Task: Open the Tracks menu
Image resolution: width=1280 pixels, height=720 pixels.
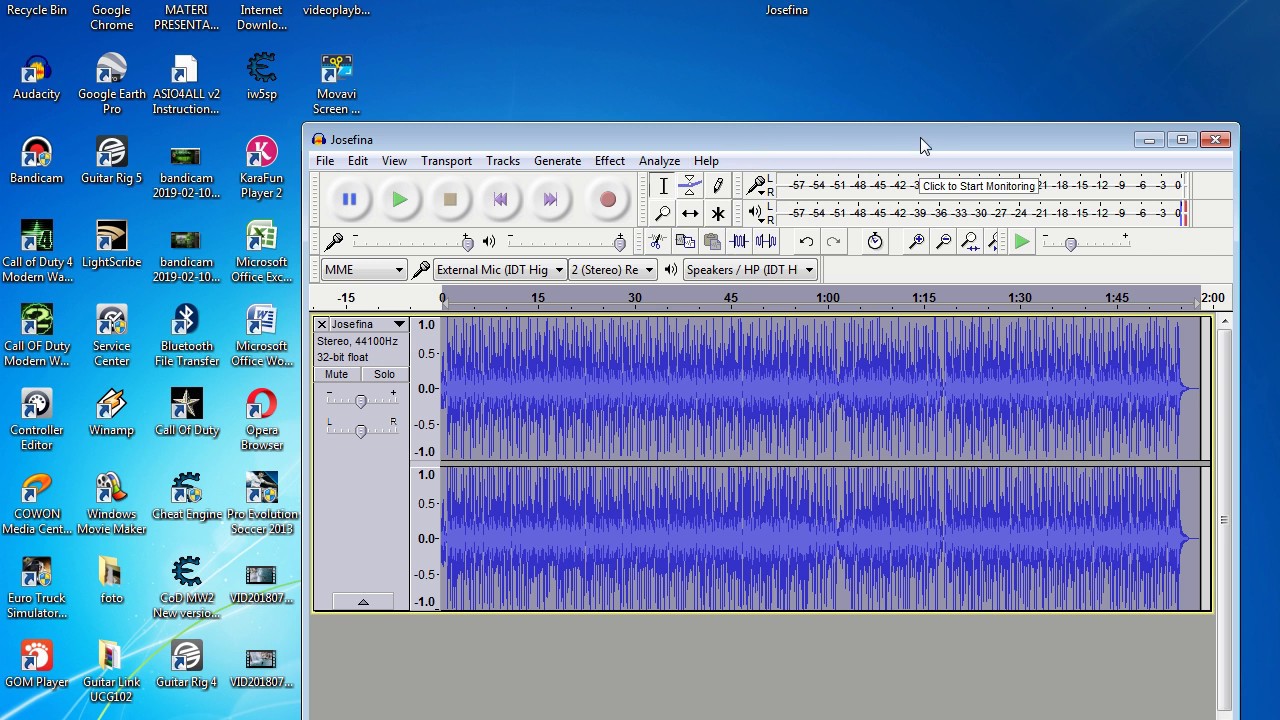Action: click(x=503, y=161)
